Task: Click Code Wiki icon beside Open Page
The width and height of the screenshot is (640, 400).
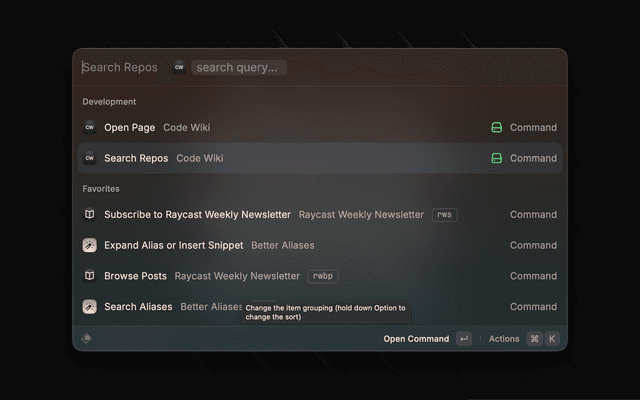Action: click(x=89, y=127)
